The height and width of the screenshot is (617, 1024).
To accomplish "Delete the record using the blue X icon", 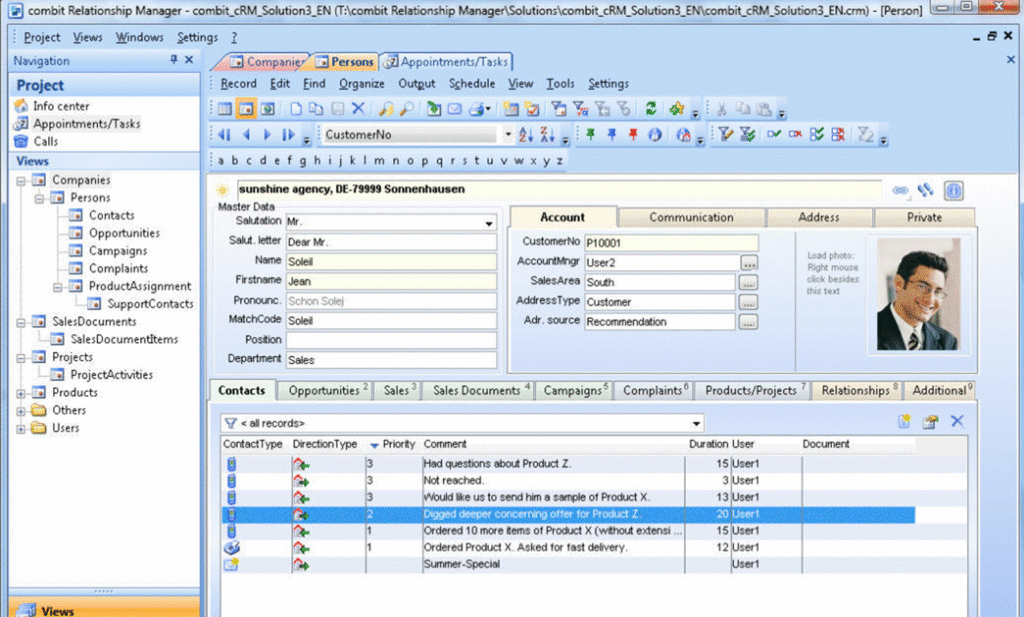I will point(359,109).
